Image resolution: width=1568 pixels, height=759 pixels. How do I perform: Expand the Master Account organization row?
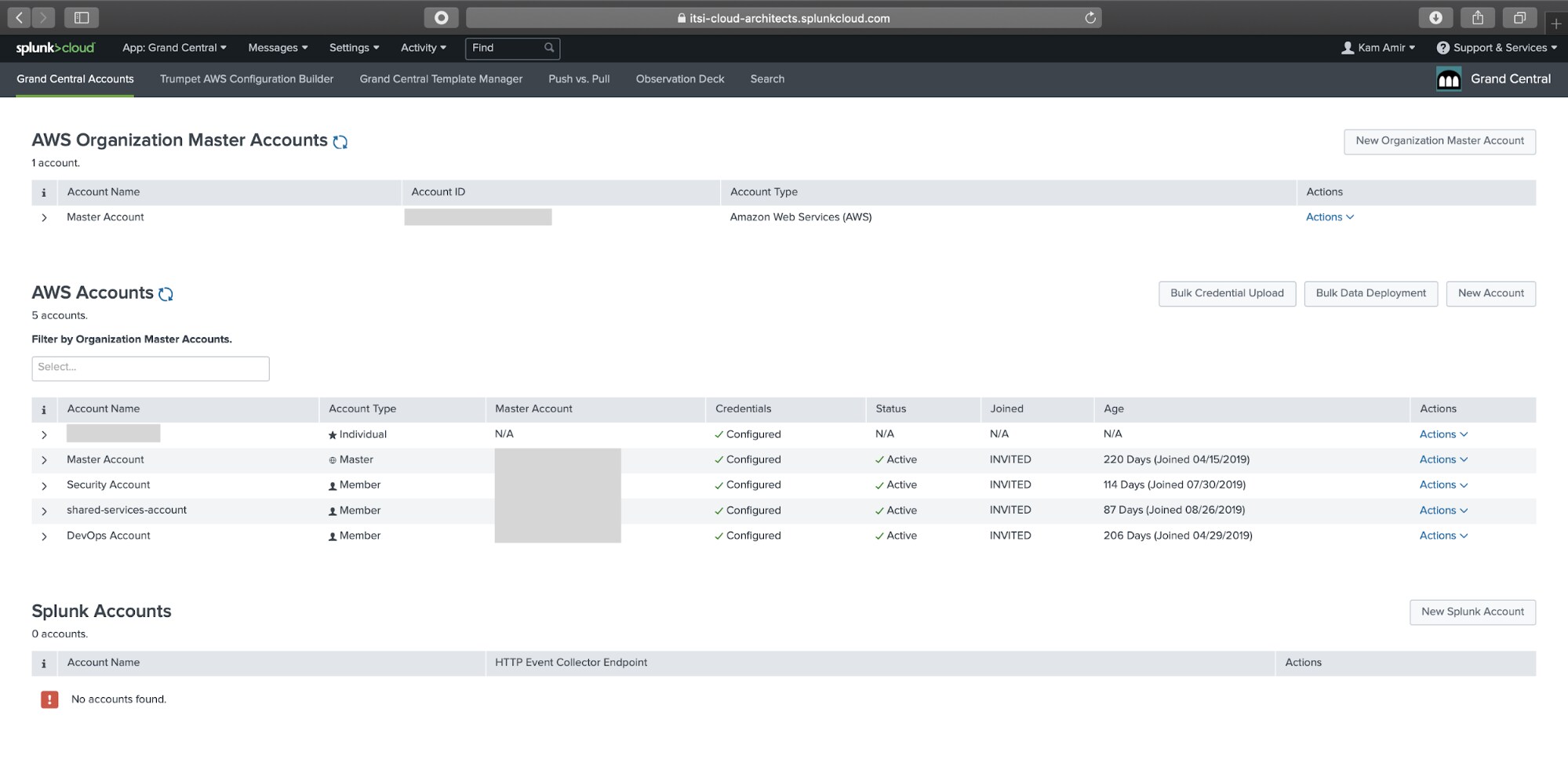click(44, 218)
